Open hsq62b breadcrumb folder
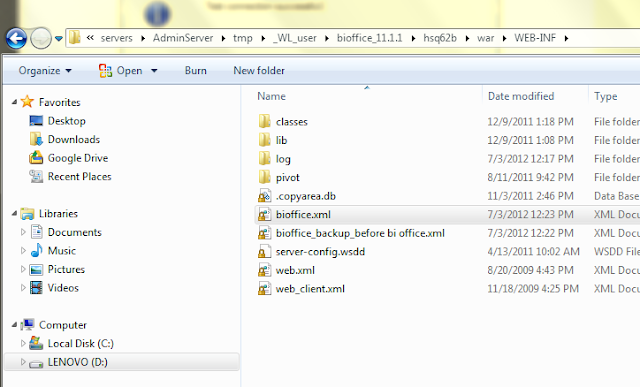This screenshot has height=387, width=640. click(x=440, y=38)
